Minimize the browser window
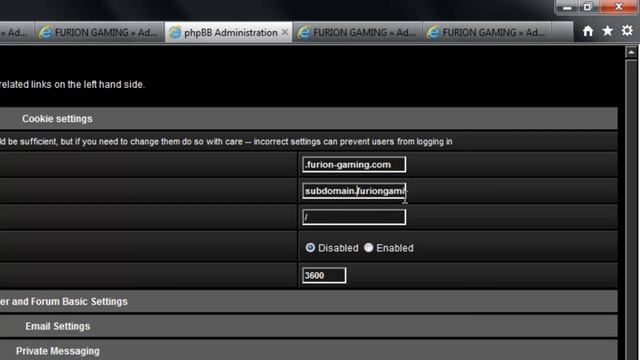640x360 pixels. 567,7
